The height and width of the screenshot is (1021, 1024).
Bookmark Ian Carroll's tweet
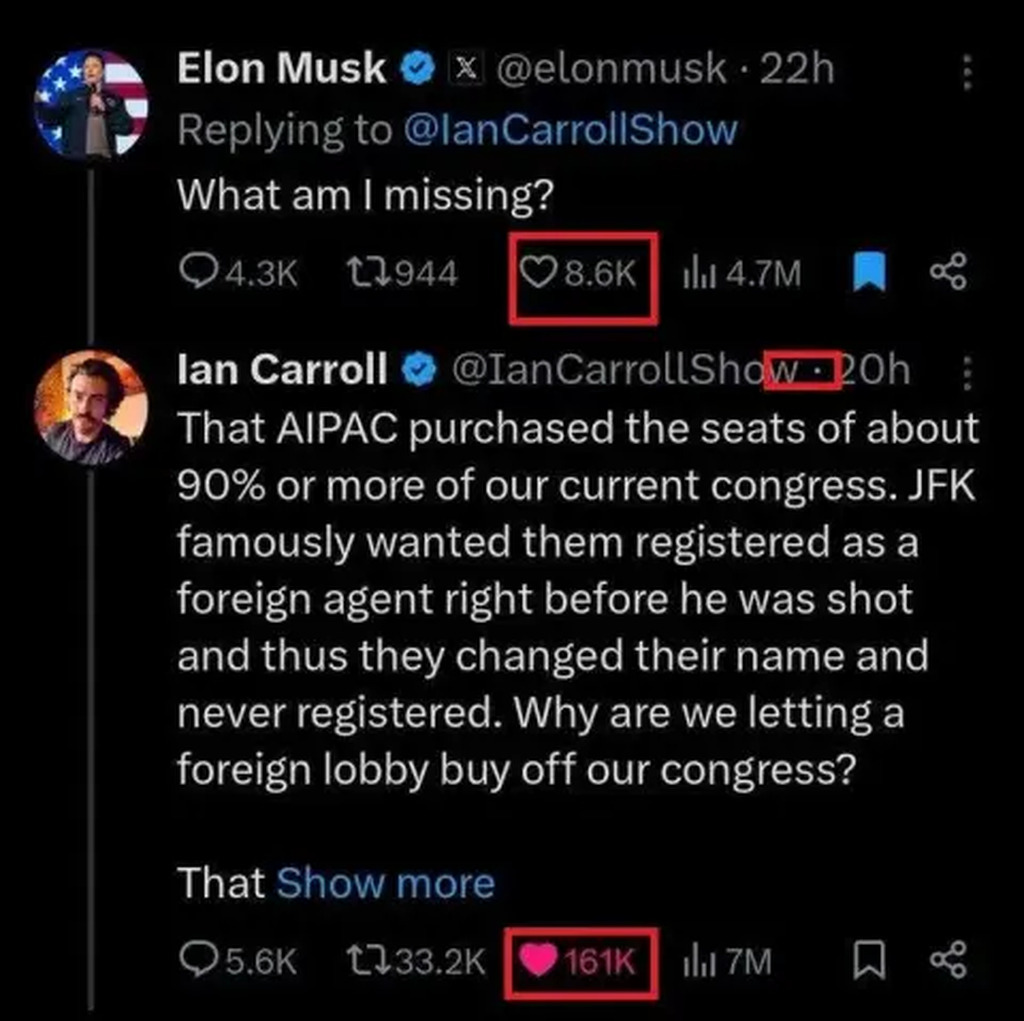pos(868,961)
